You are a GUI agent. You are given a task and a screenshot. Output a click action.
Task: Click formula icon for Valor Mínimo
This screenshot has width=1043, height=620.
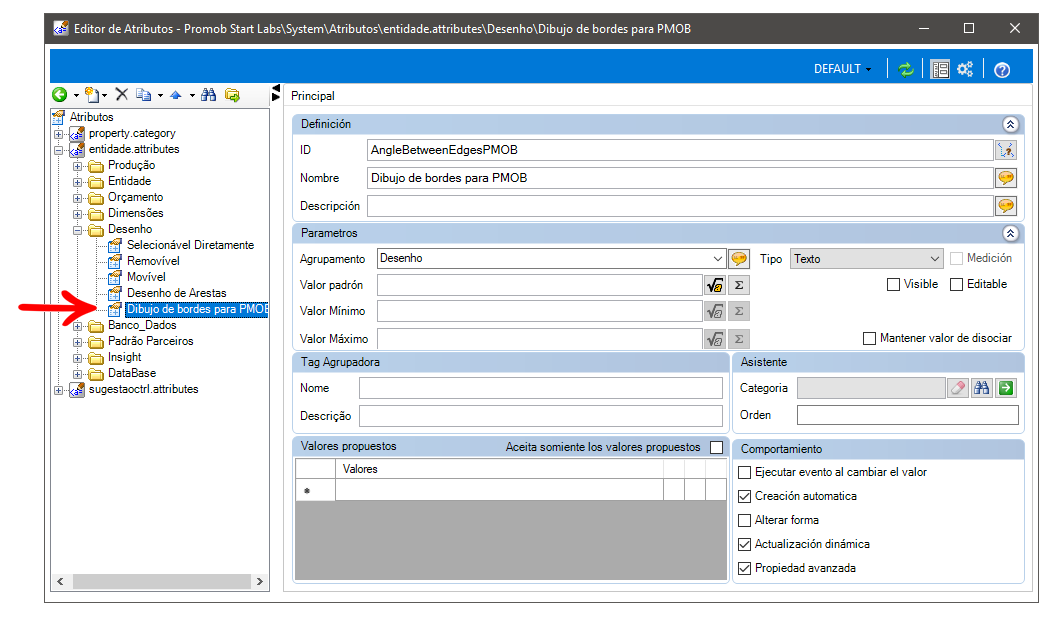click(714, 311)
